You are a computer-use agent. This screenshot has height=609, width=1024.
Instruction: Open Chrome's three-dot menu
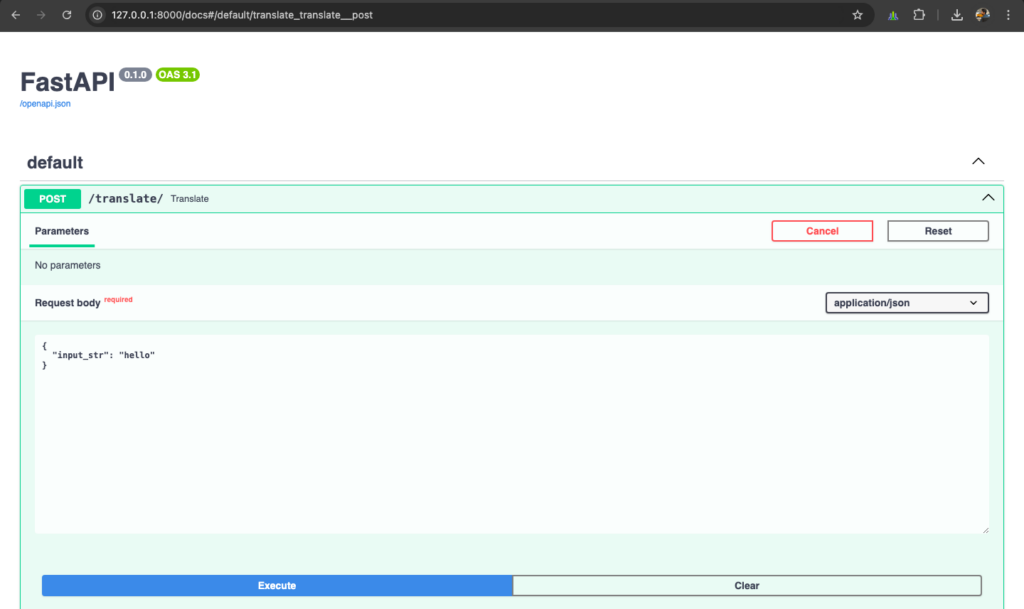click(1006, 14)
